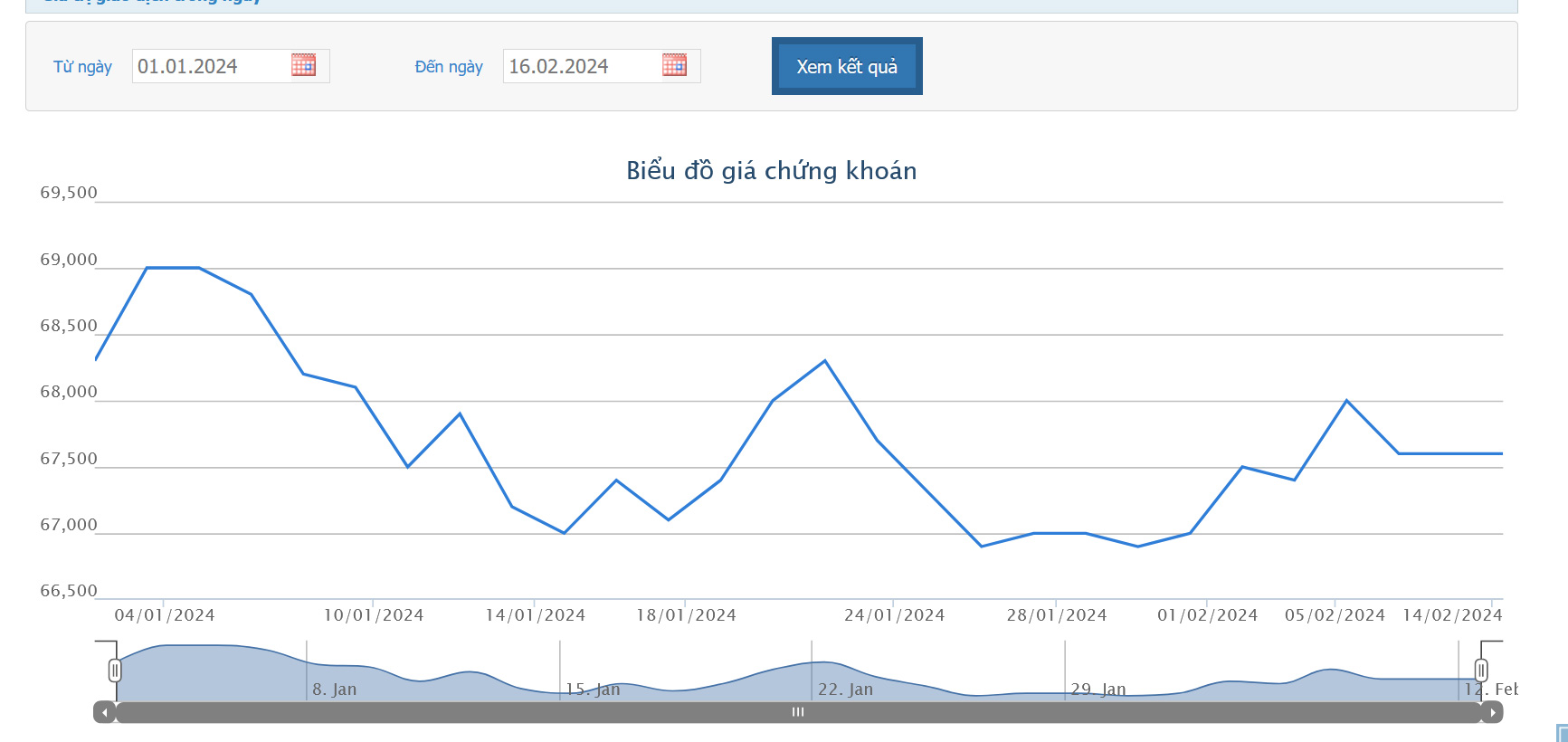
Task: Click the Đến ngày label
Action: coord(449,67)
